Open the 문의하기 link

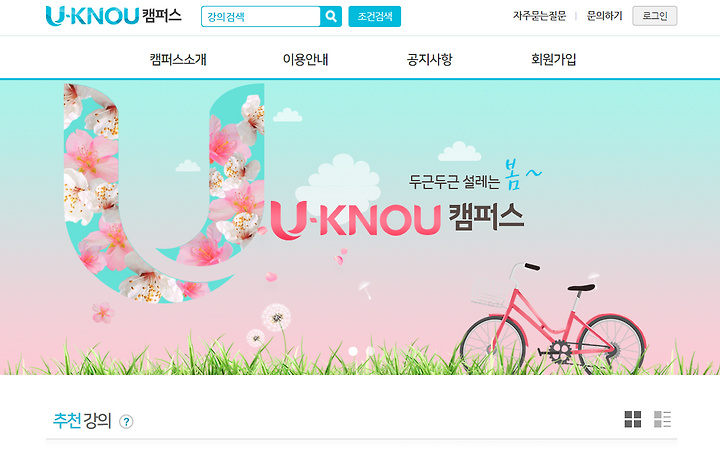click(604, 16)
